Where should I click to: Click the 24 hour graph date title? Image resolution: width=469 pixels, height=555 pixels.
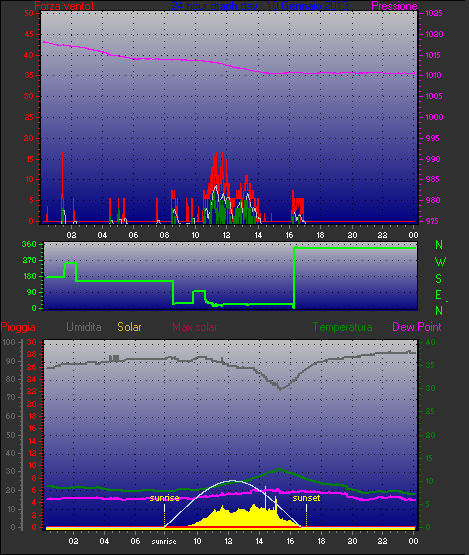tap(260, 6)
